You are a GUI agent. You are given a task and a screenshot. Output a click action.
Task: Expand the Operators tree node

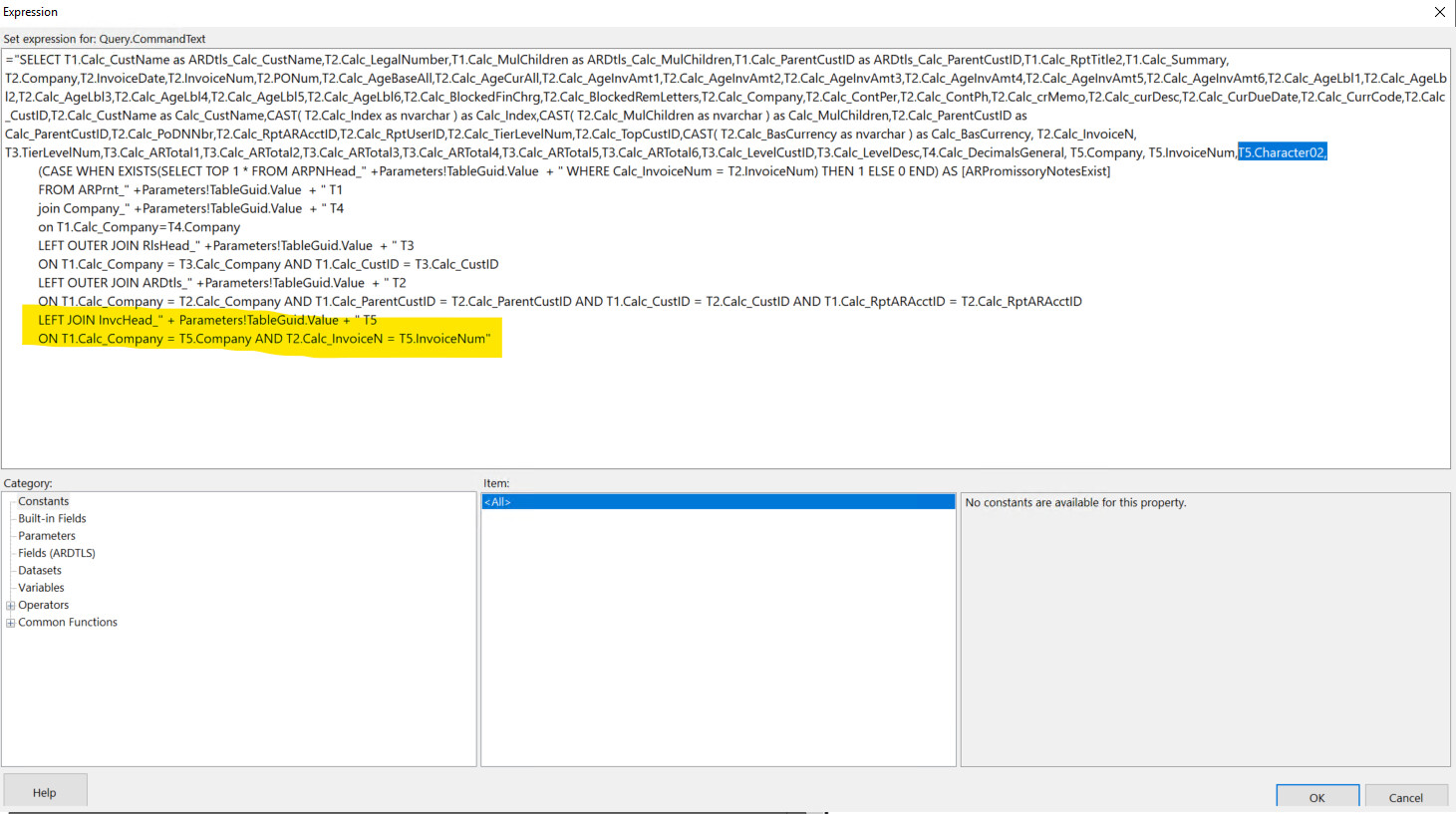coord(11,606)
